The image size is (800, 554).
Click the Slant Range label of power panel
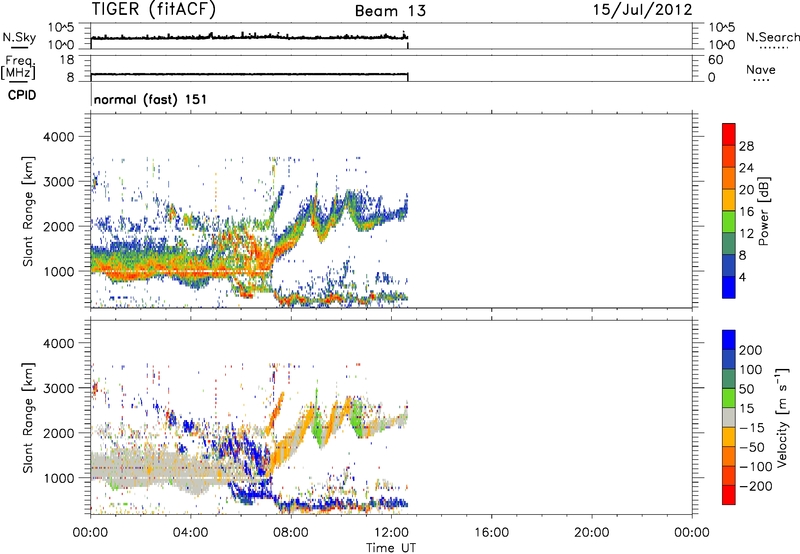click(x=28, y=211)
